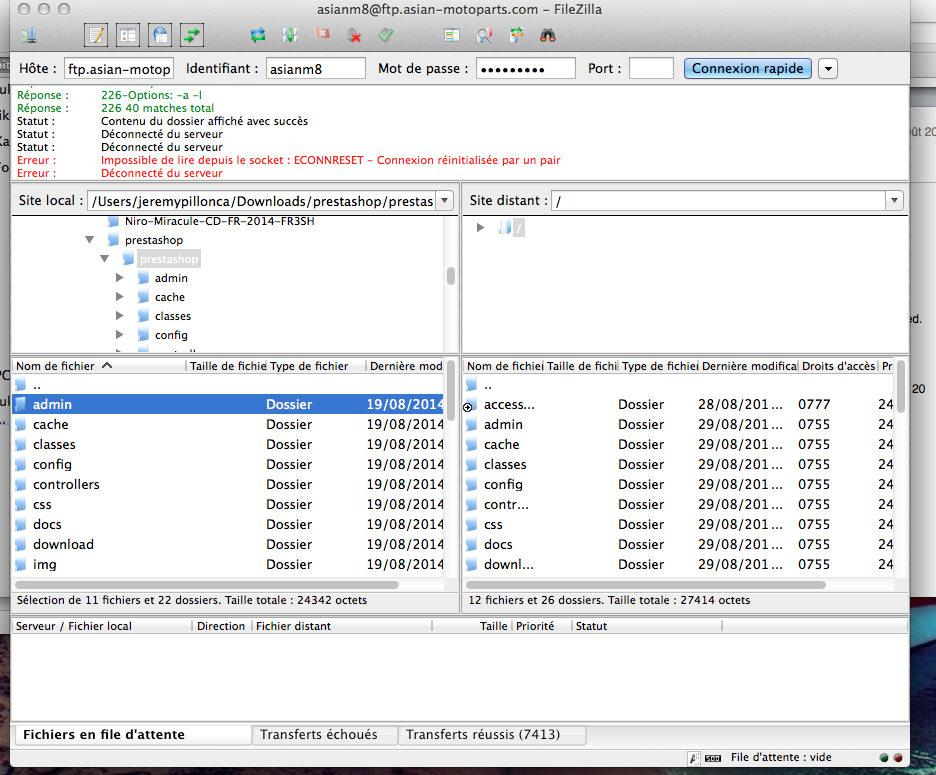Click the Connexion rapide button

tap(747, 69)
